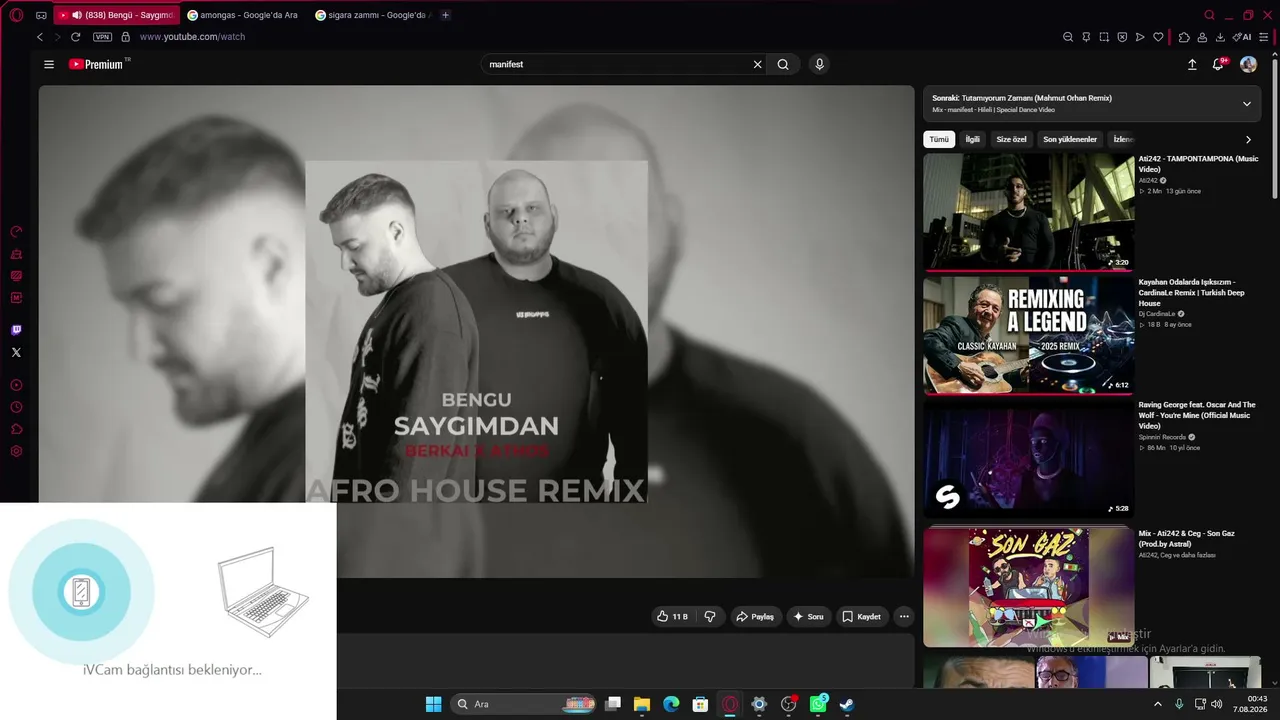This screenshot has height=720, width=1280.
Task: Take a snapshot with the capture icon
Action: [x=1104, y=37]
